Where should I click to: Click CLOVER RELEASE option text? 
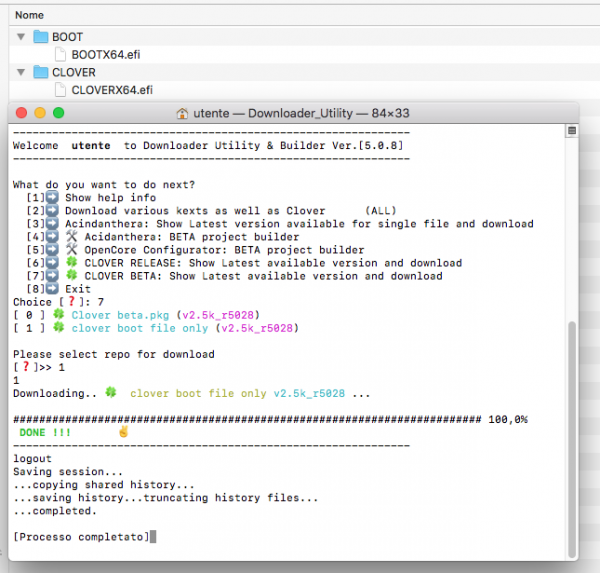273,263
